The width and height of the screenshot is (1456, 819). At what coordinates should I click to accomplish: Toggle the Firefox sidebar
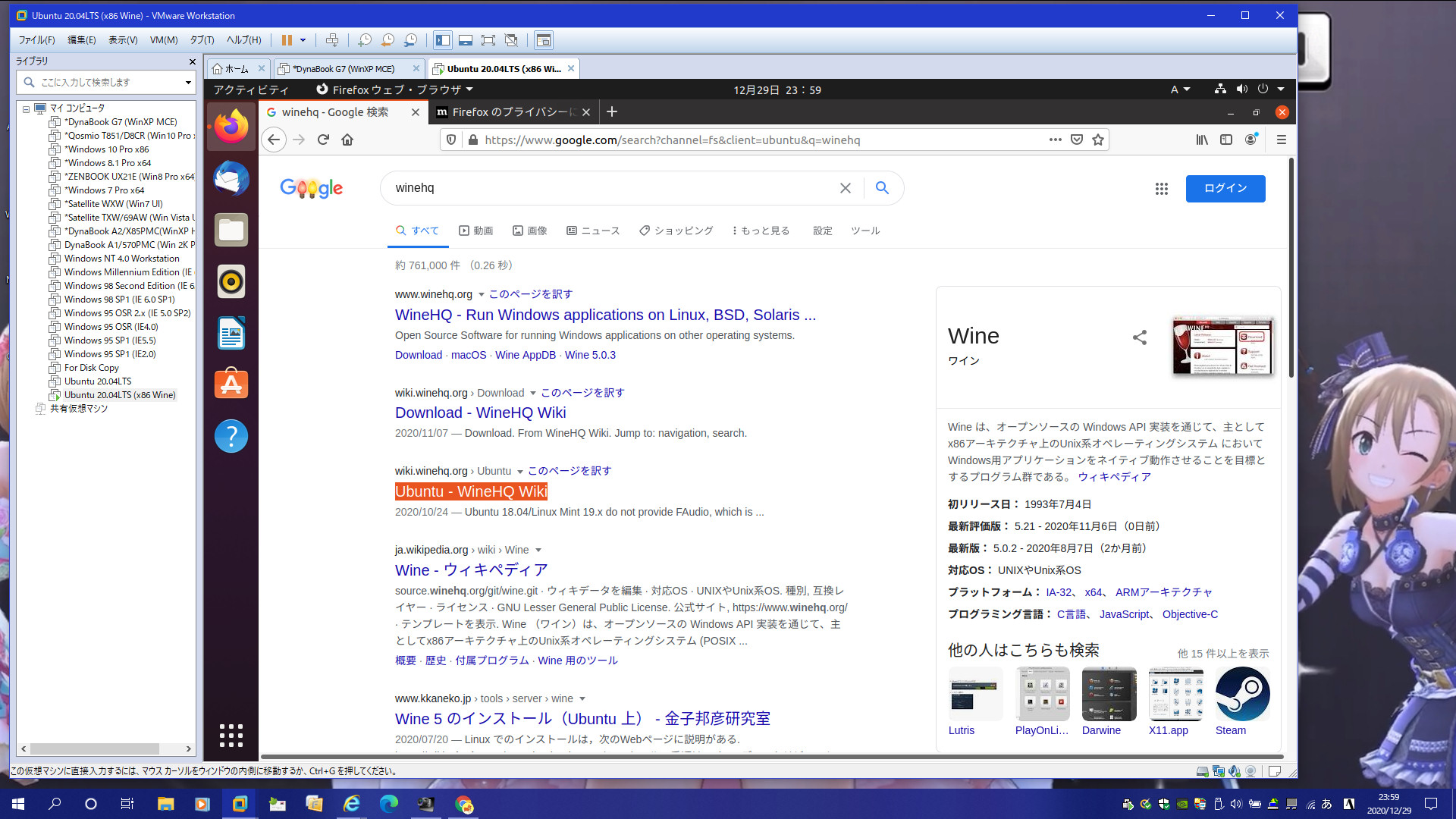(x=1226, y=140)
